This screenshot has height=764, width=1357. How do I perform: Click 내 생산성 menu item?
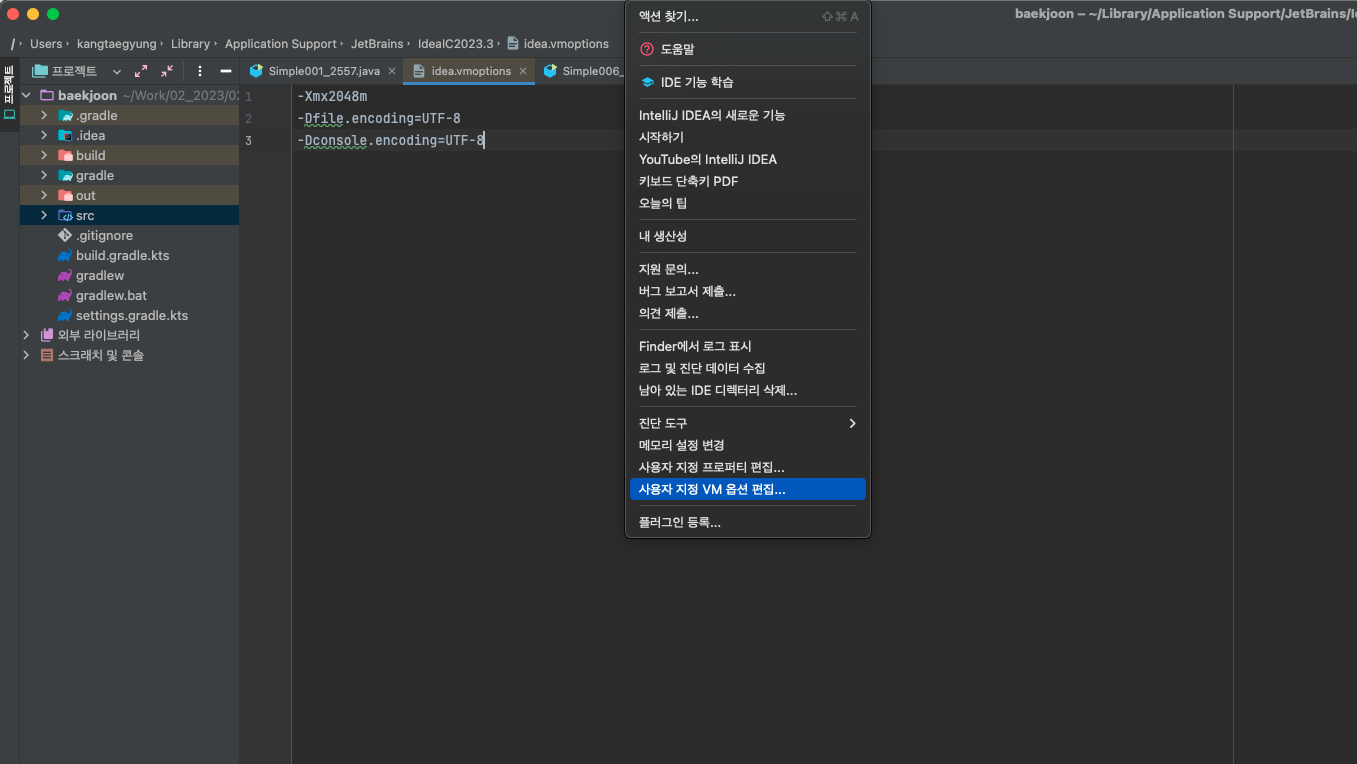click(748, 236)
